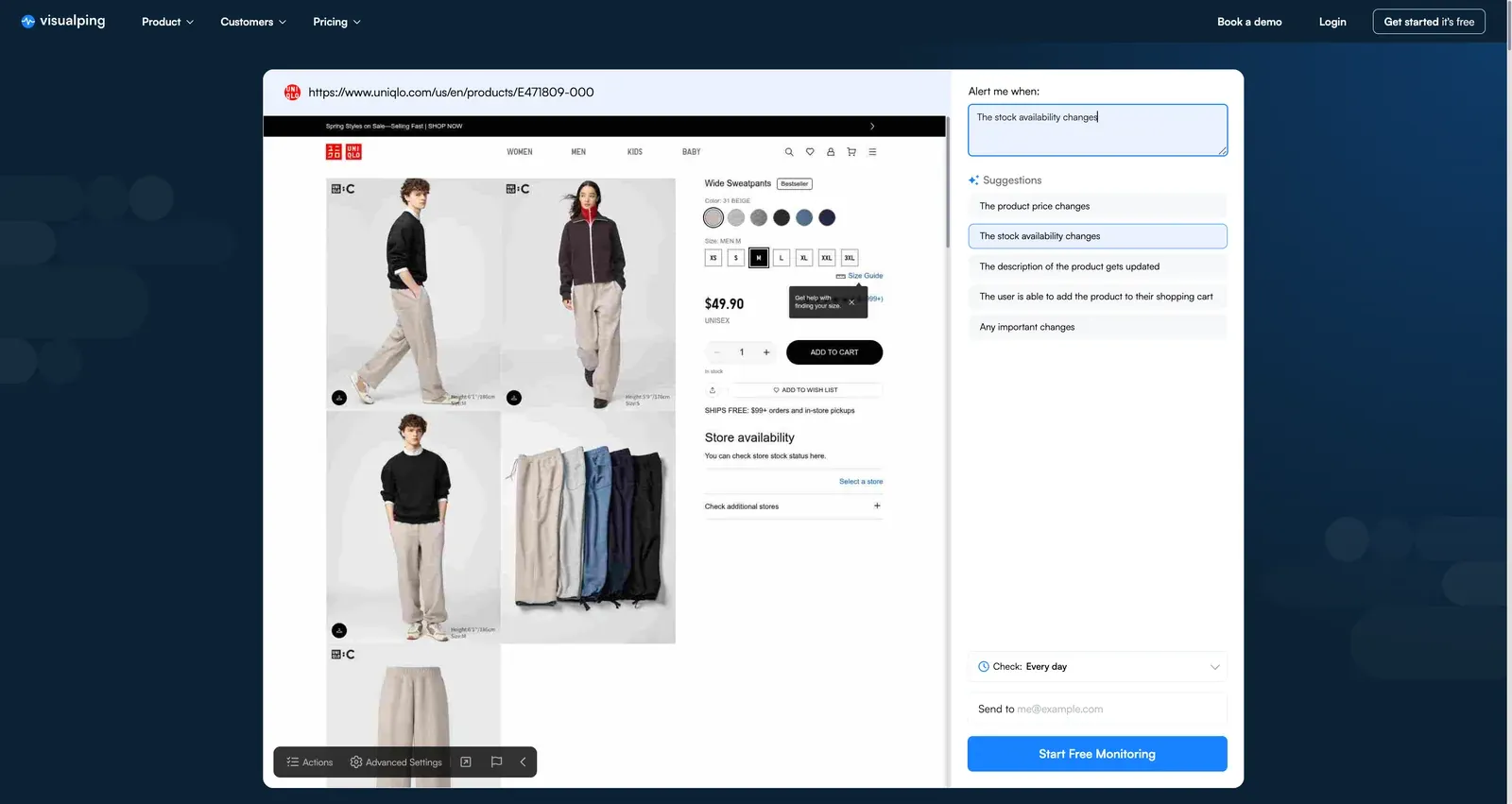Click the share icon below the quantity

click(713, 390)
